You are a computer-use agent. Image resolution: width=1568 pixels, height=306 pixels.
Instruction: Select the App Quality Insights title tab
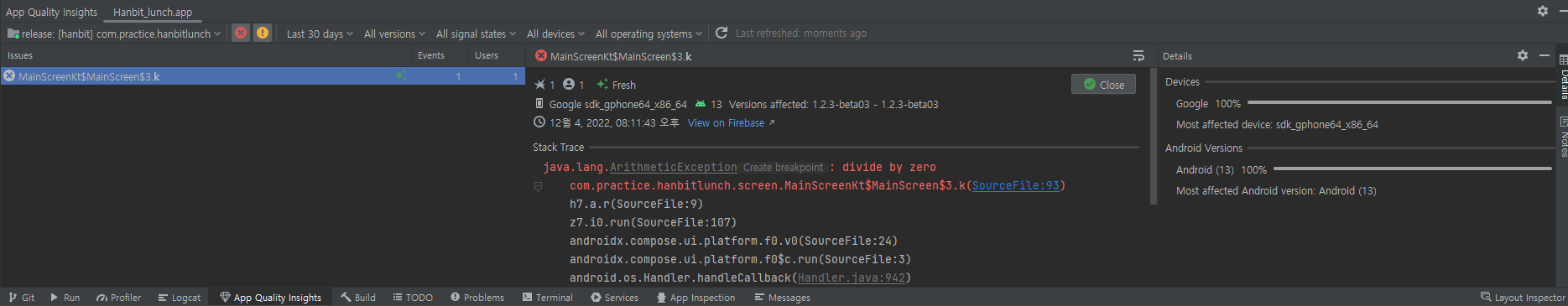pos(52,12)
